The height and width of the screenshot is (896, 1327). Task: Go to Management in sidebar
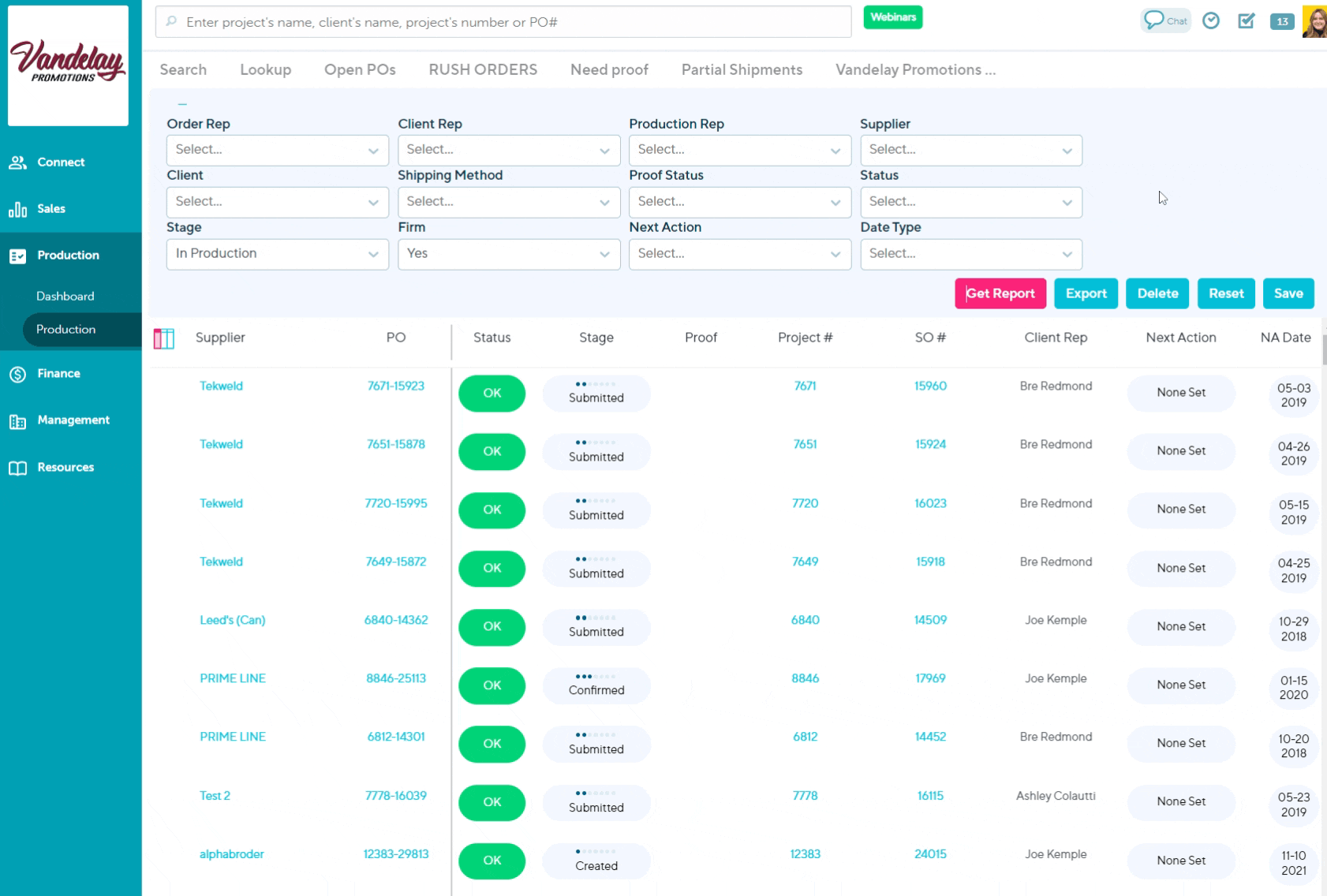pyautogui.click(x=73, y=420)
